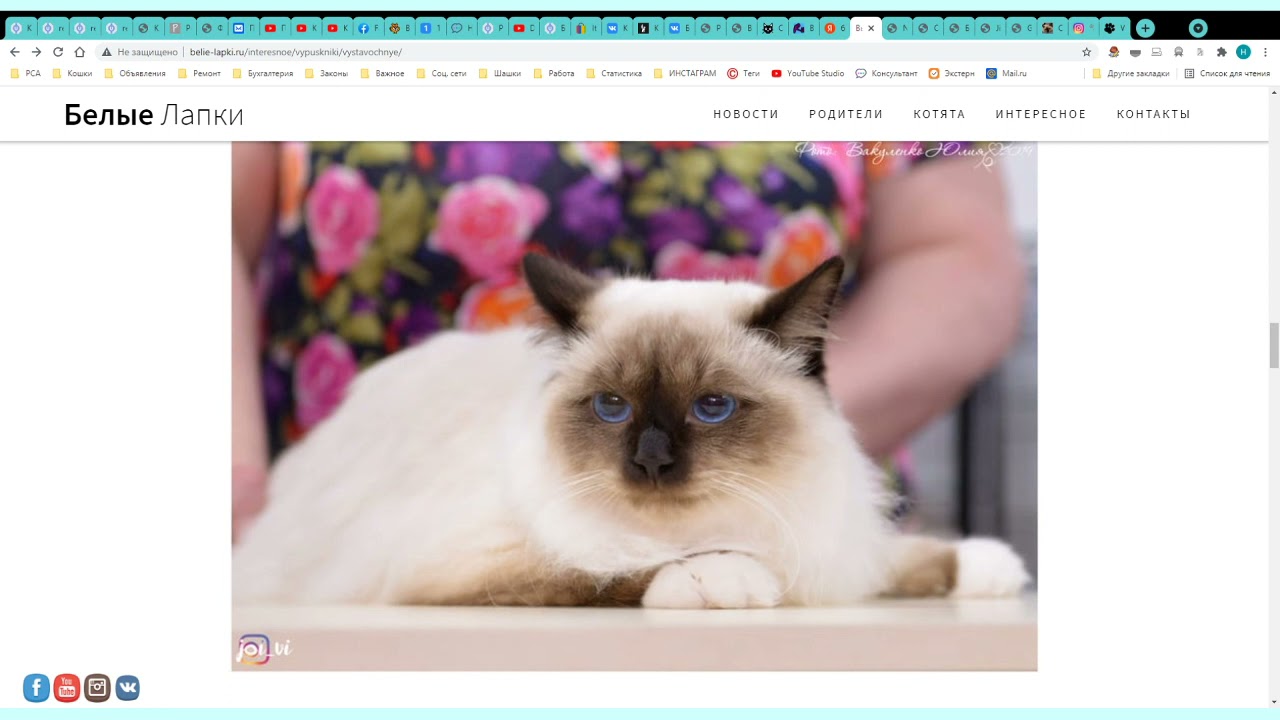The image size is (1280, 720).
Task: Open the Бухгалтерия bookmarks folder
Action: point(263,73)
